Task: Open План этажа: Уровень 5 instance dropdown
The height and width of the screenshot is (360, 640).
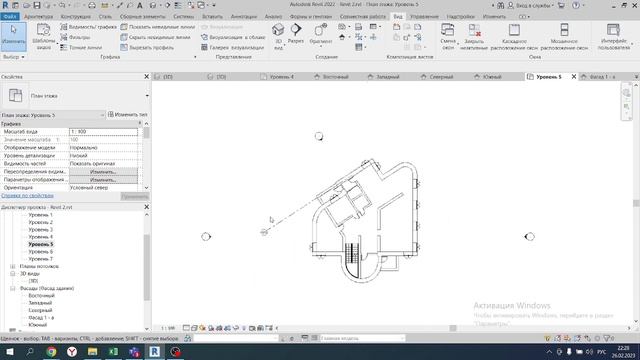Action: [53, 115]
